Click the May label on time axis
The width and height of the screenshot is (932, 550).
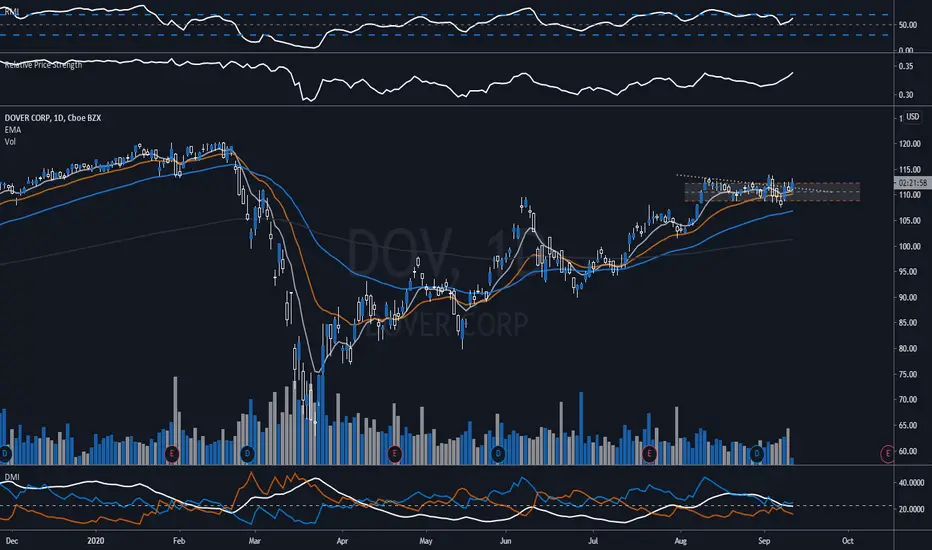pyautogui.click(x=426, y=541)
